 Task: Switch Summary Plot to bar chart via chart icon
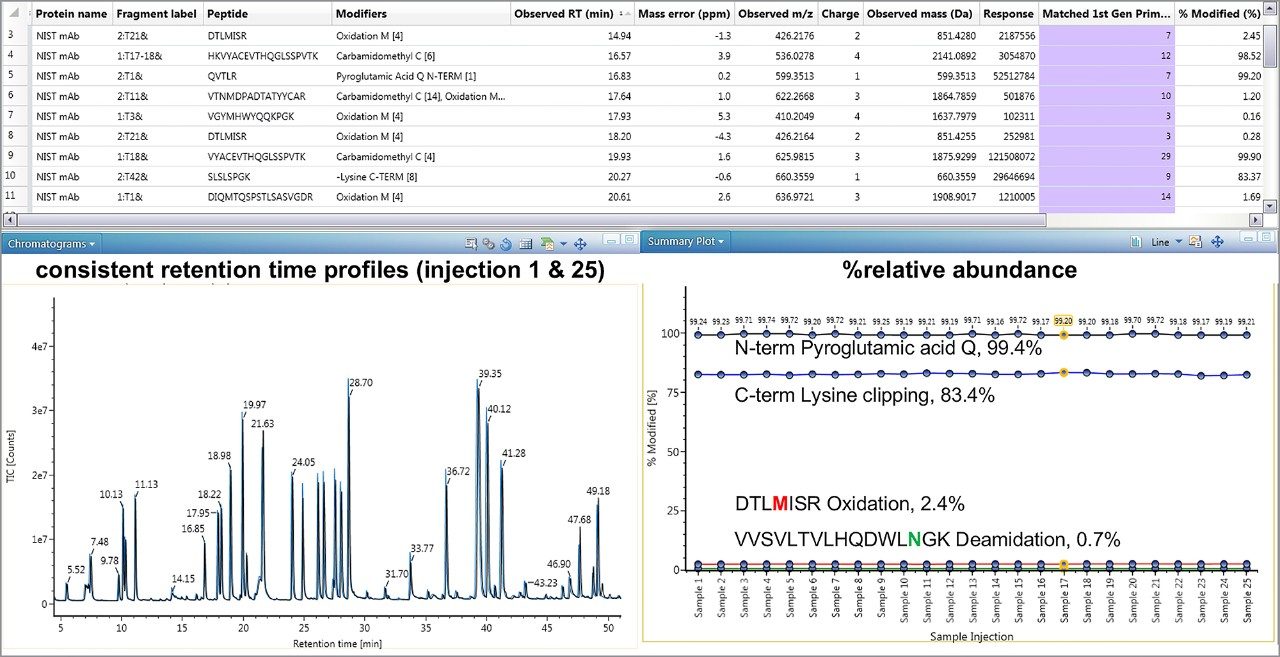pyautogui.click(x=1137, y=242)
